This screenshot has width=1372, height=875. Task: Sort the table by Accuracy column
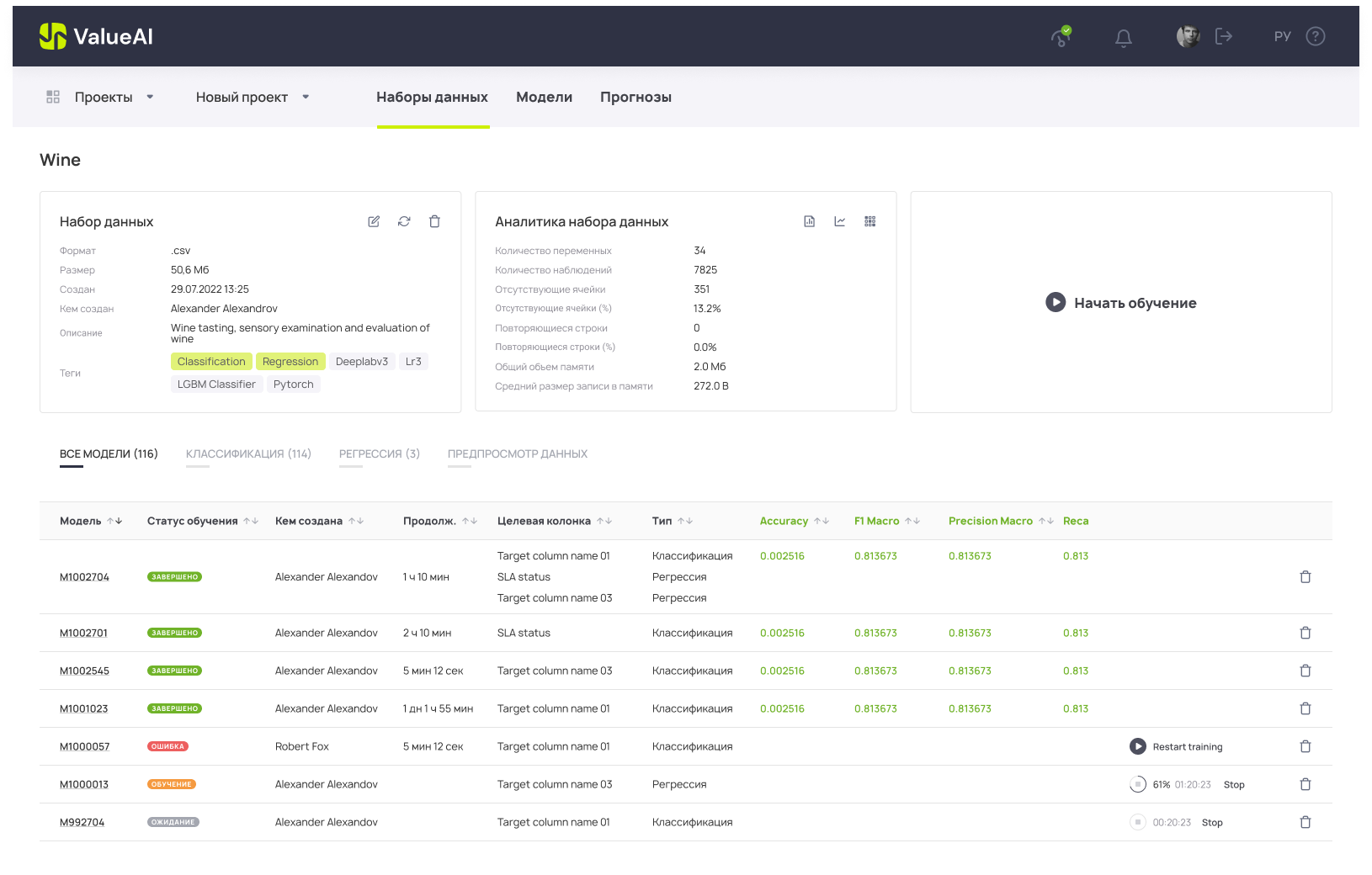tap(821, 522)
